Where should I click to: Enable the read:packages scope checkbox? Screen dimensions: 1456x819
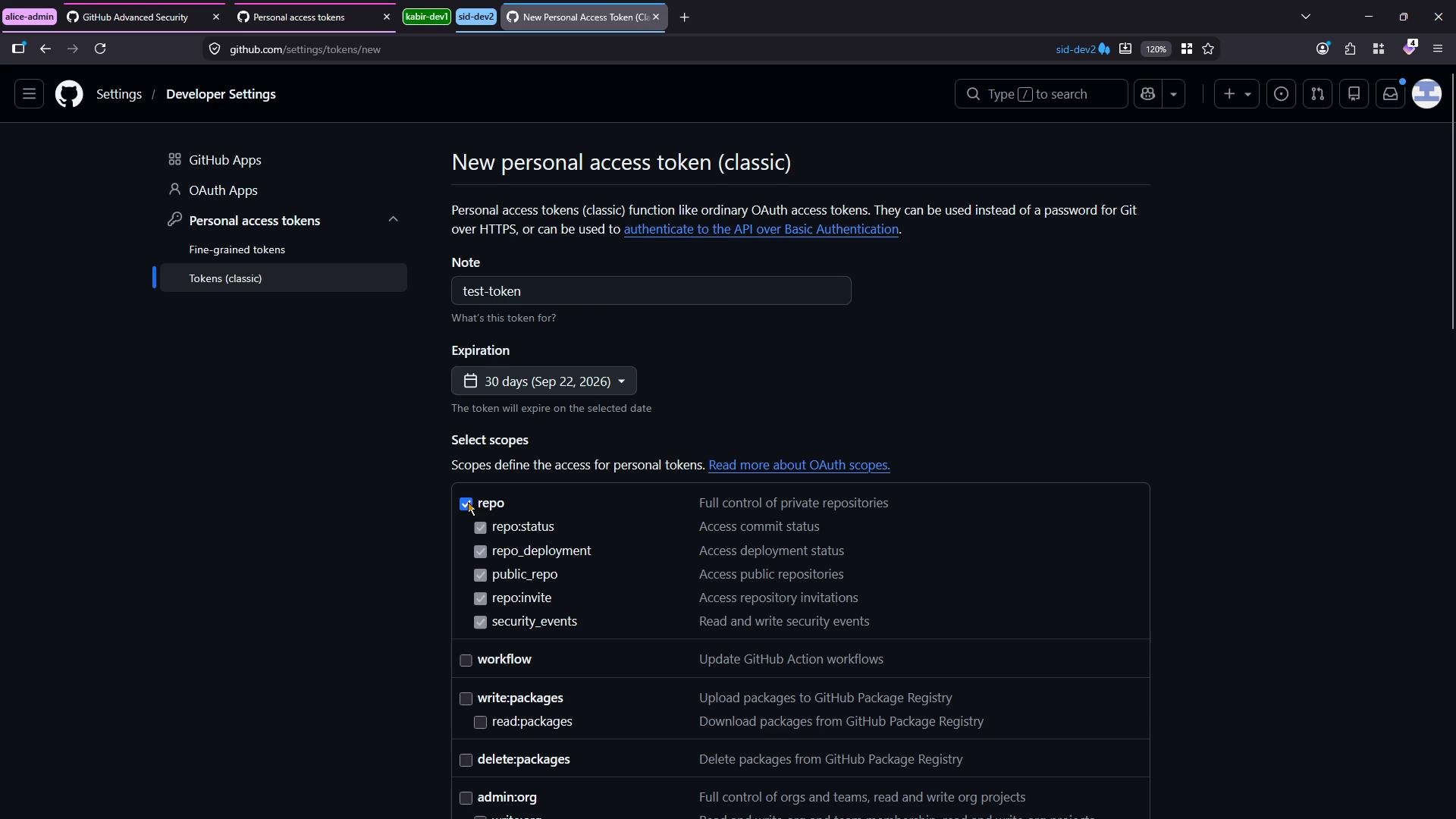[480, 723]
